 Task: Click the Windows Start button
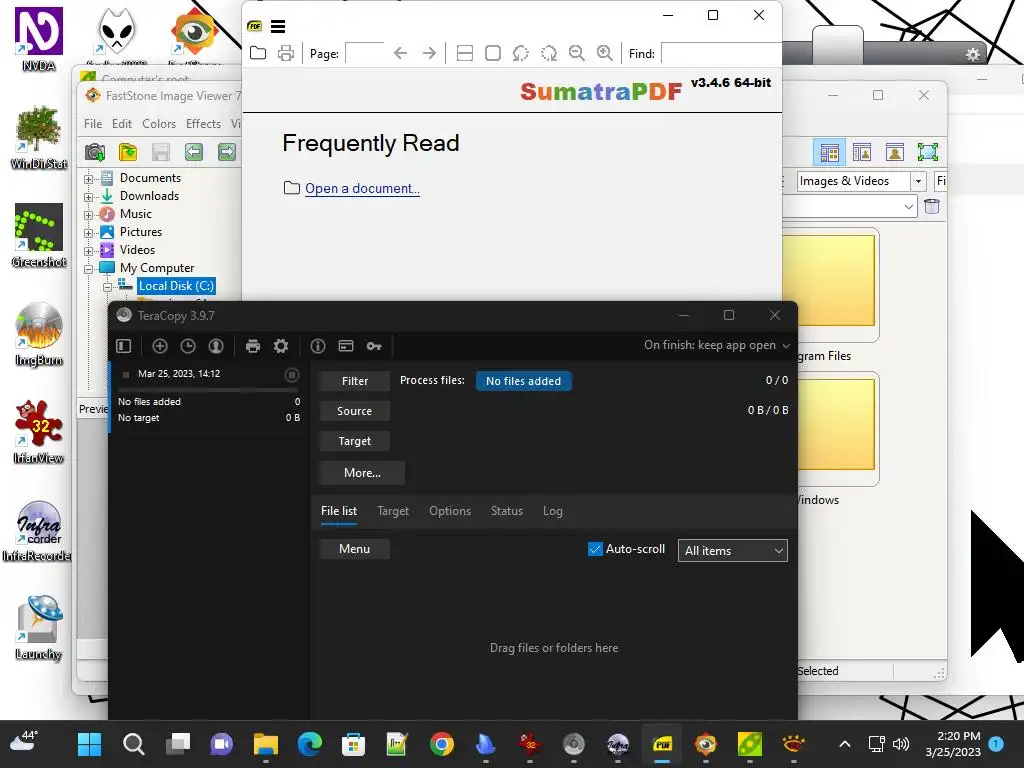[x=89, y=744]
